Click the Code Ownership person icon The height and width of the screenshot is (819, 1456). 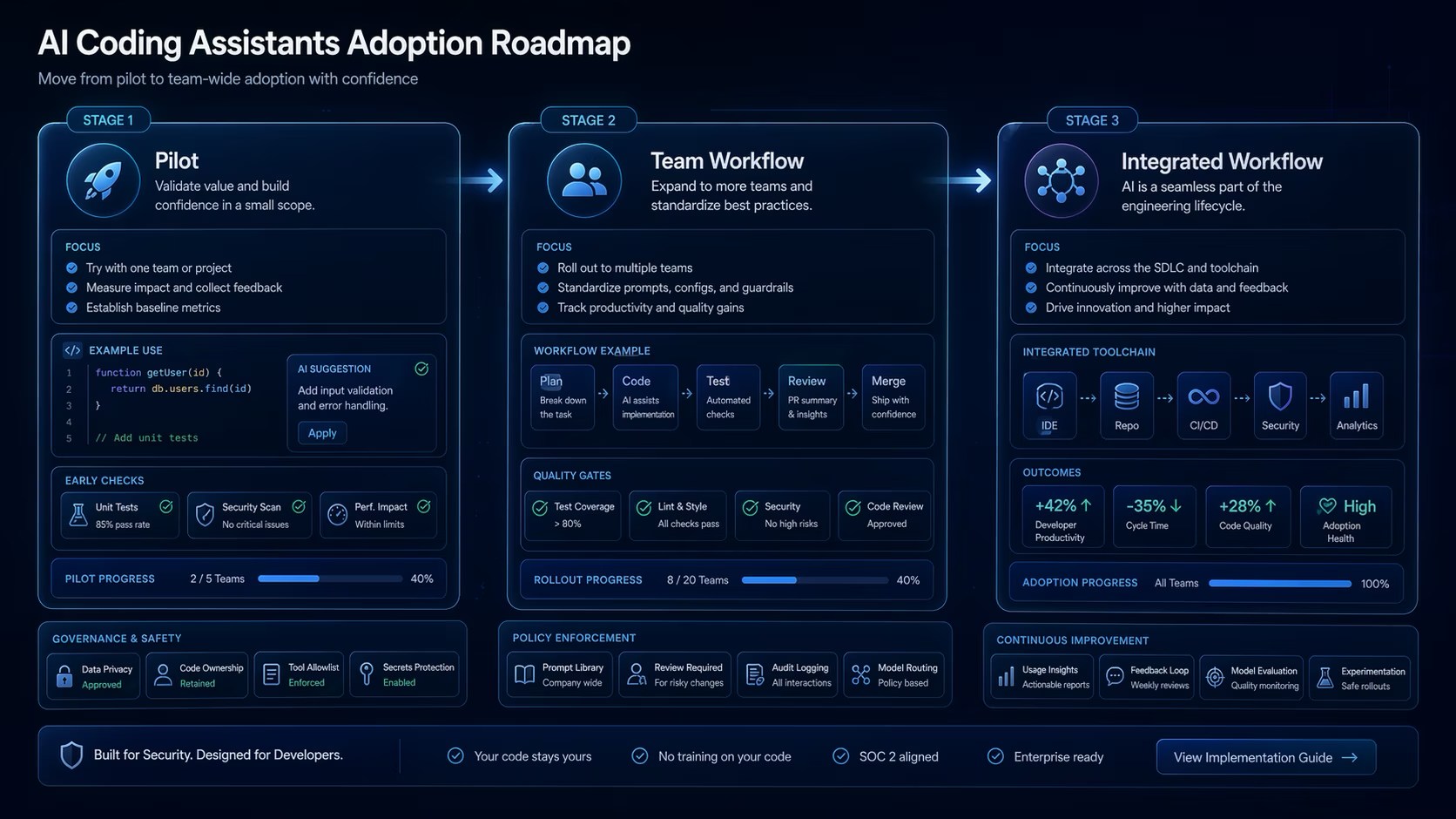163,675
